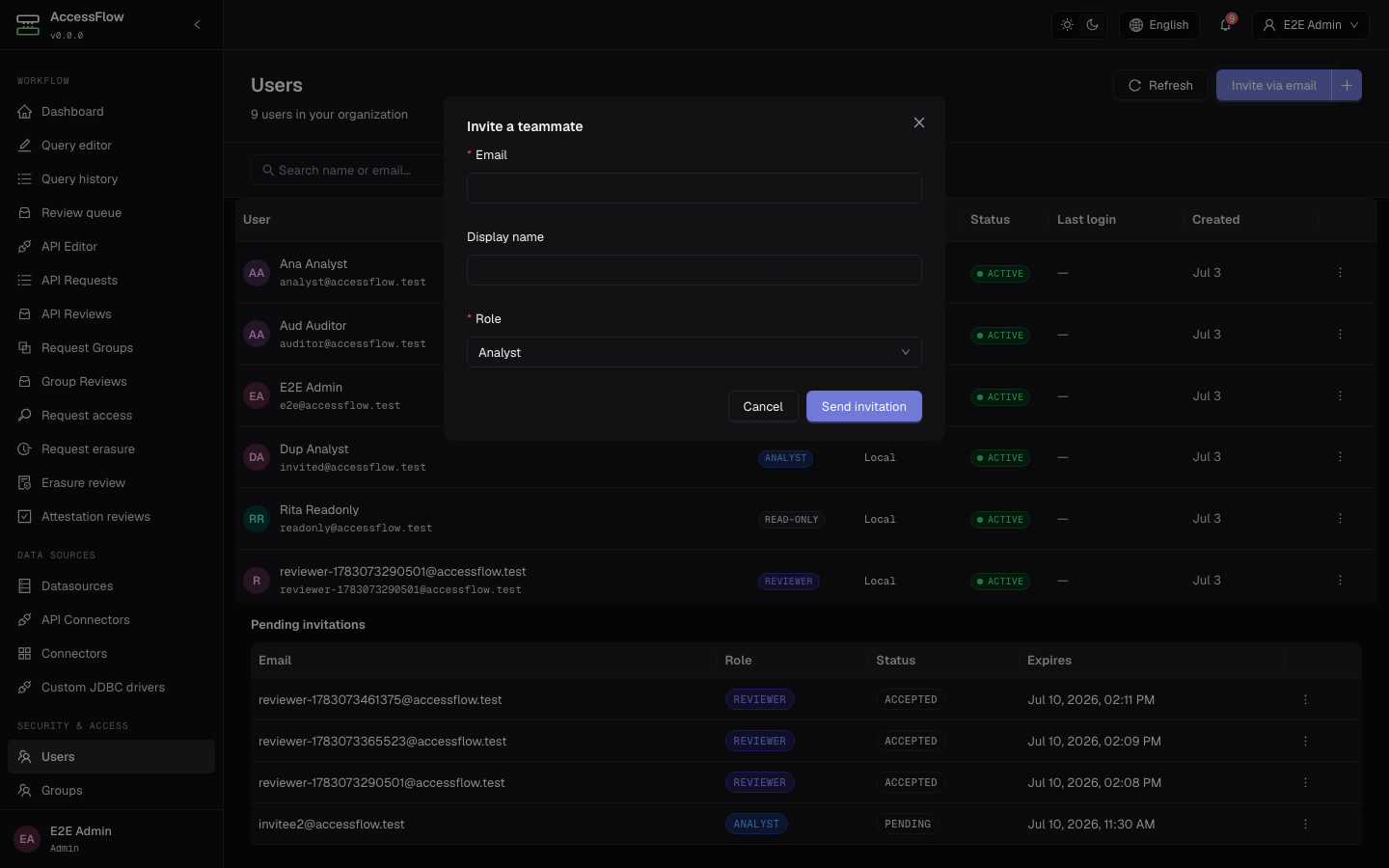Open actions menu for reviewer-1783073290501 user row
The height and width of the screenshot is (868, 1389).
[x=1340, y=581]
